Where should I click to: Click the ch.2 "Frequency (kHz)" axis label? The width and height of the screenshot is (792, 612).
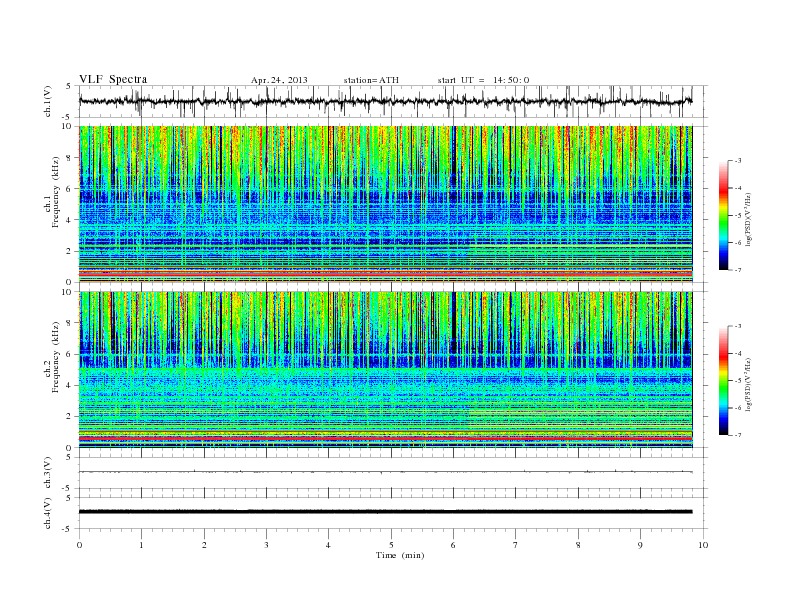tap(55, 357)
